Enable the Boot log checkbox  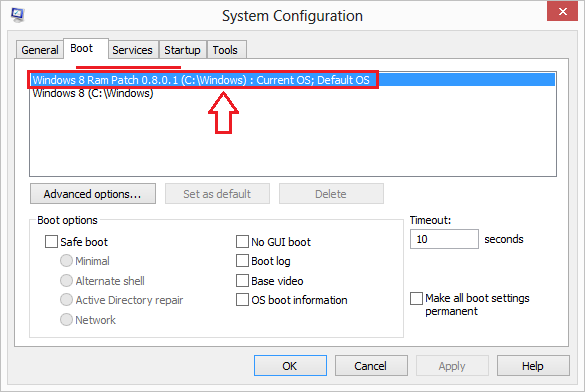pos(243,261)
